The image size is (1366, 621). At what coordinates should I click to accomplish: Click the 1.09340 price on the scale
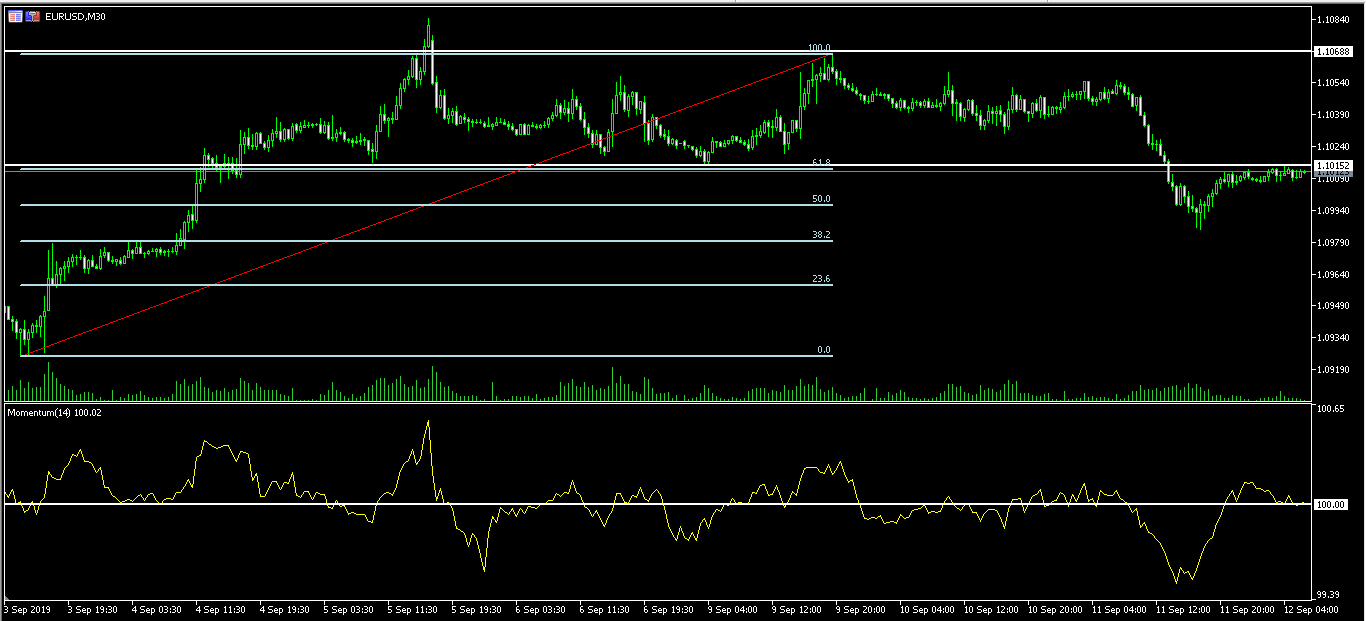[1334, 338]
